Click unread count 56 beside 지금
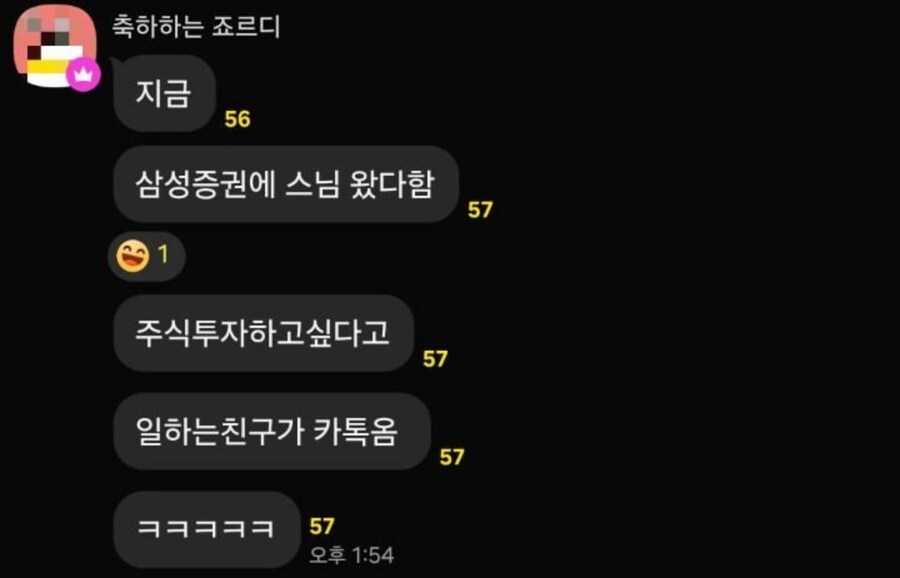The image size is (900, 578). pyautogui.click(x=237, y=119)
